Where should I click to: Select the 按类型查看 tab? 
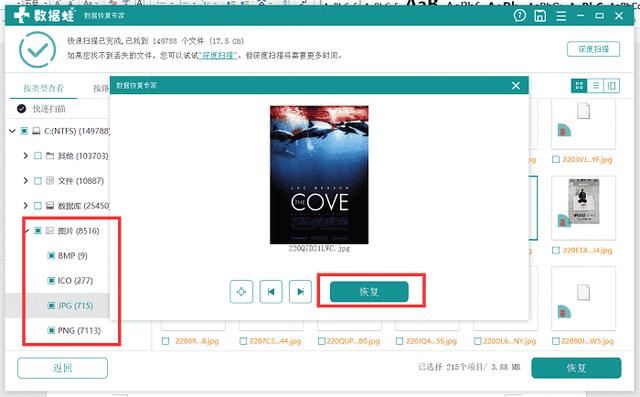click(44, 88)
